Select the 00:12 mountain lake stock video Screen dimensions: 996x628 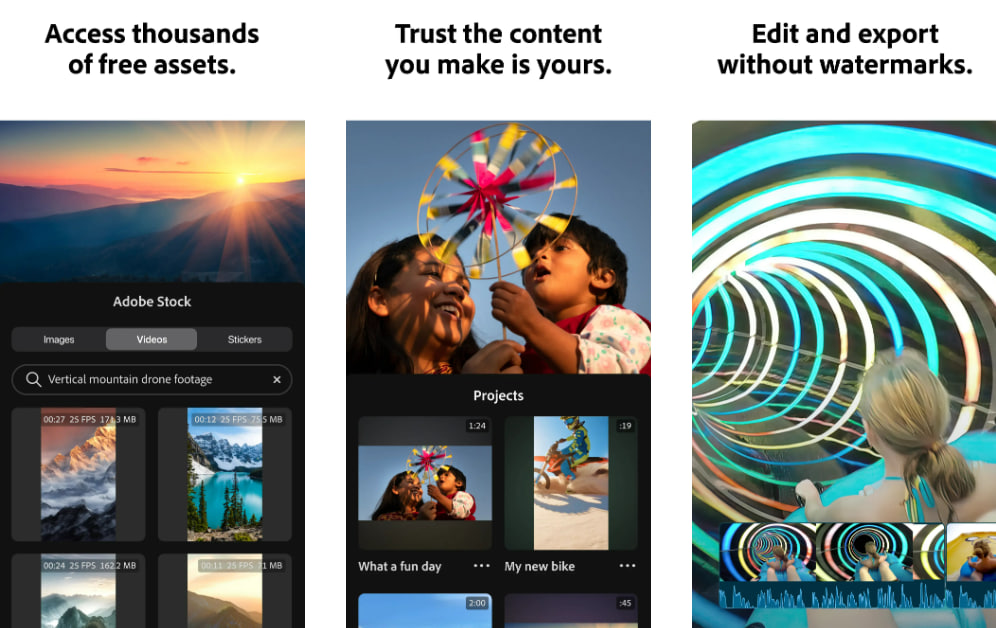point(225,474)
